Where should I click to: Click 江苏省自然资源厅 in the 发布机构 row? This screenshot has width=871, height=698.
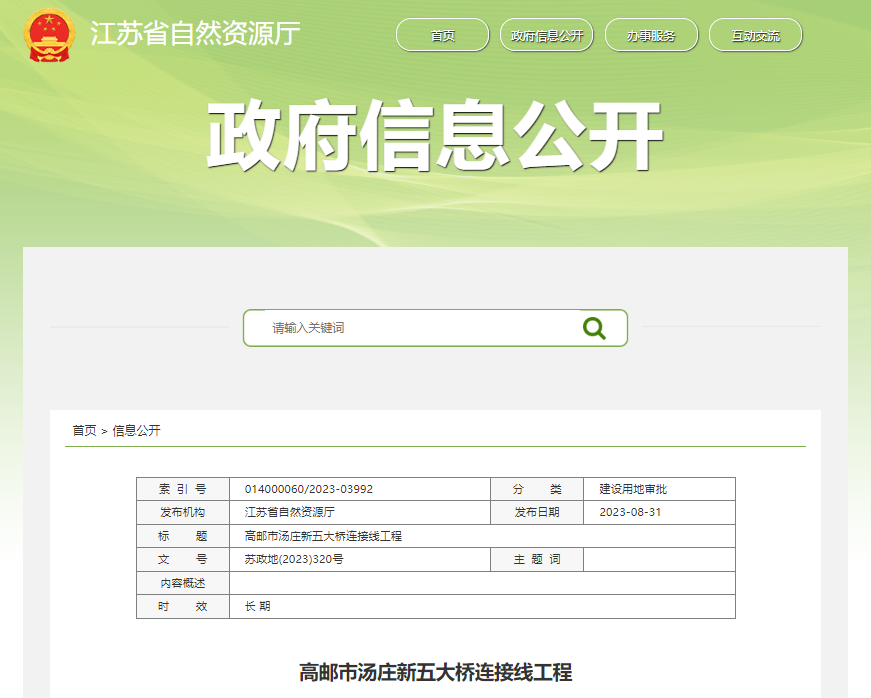tap(290, 513)
